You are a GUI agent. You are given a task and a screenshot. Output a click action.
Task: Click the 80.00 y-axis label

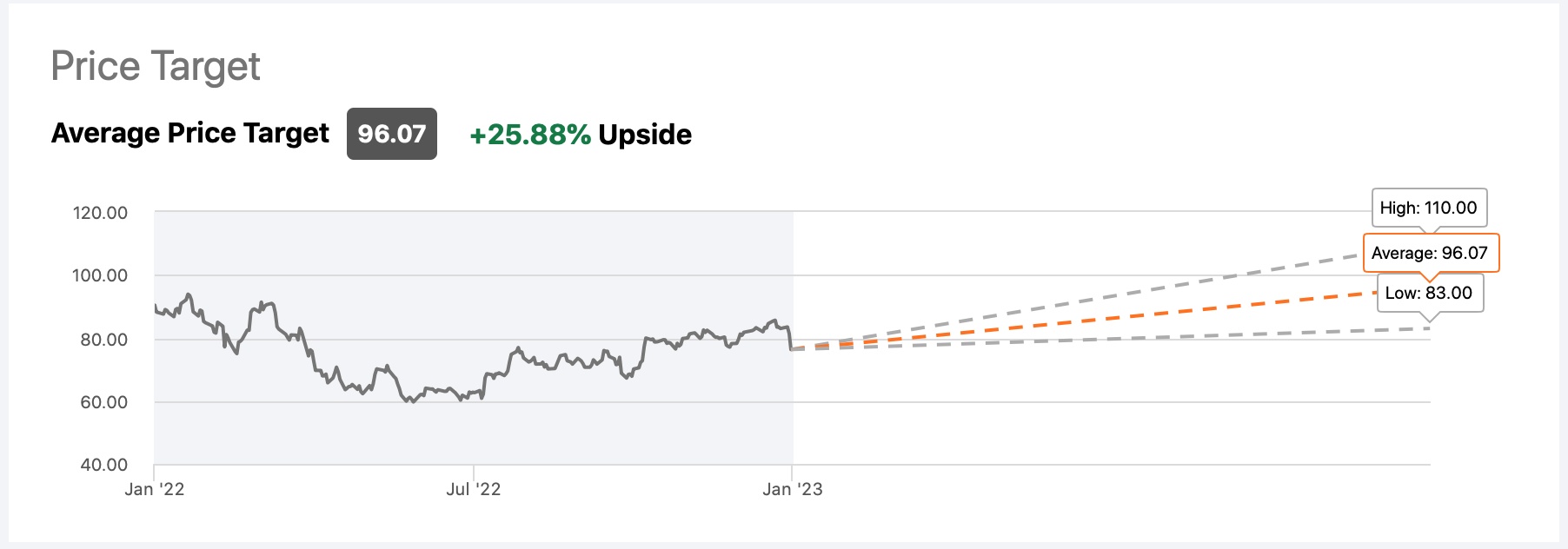pos(104,340)
